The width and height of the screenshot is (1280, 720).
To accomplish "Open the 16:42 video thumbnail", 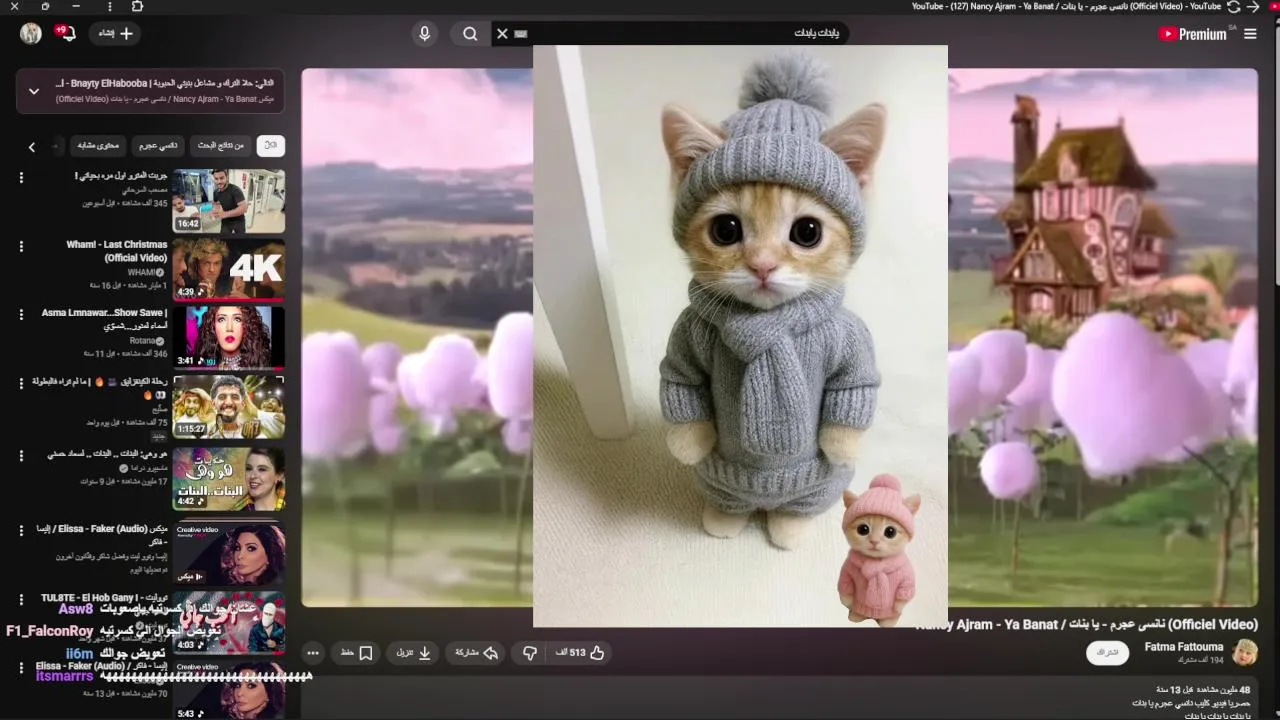I will coord(229,201).
